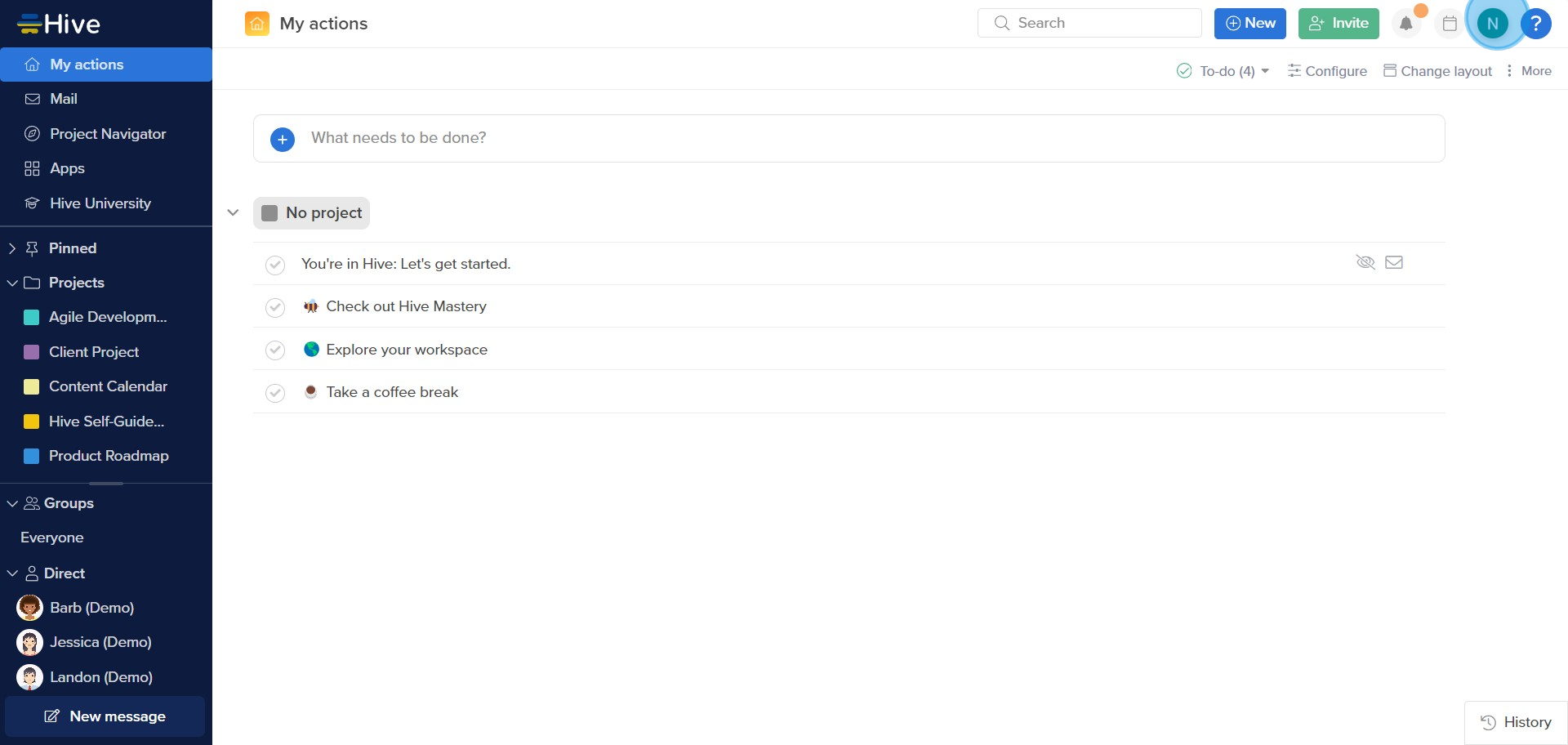The image size is (1568, 745).
Task: Open 'Explore your workspace' action
Action: (407, 350)
